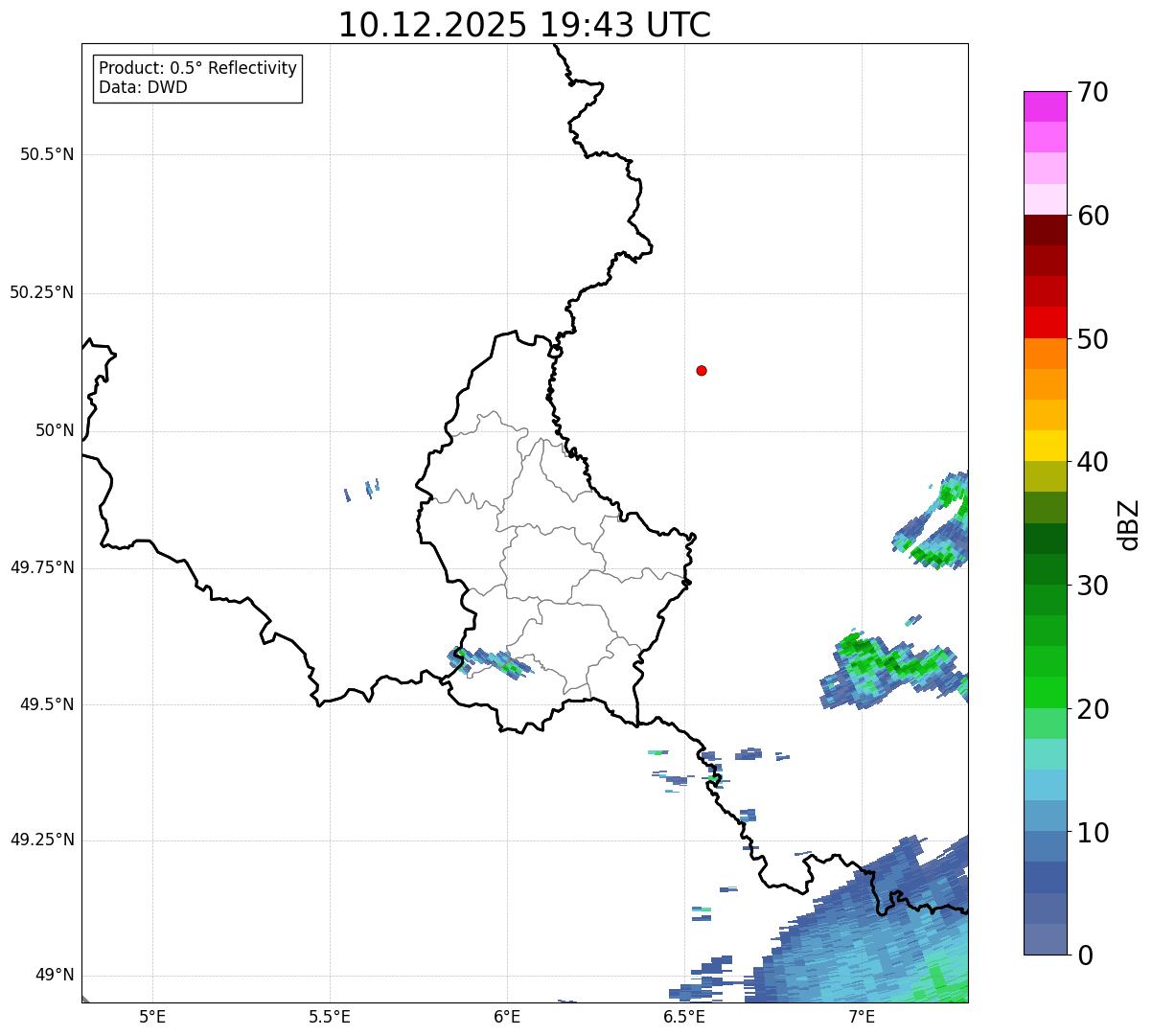Click the title "10.12.2025 19:43 UTC"
This screenshot has height=1036, width=1152.
[524, 25]
